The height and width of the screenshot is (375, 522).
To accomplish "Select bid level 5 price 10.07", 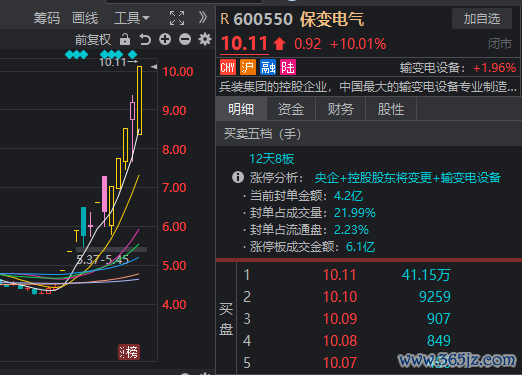I will point(340,363).
